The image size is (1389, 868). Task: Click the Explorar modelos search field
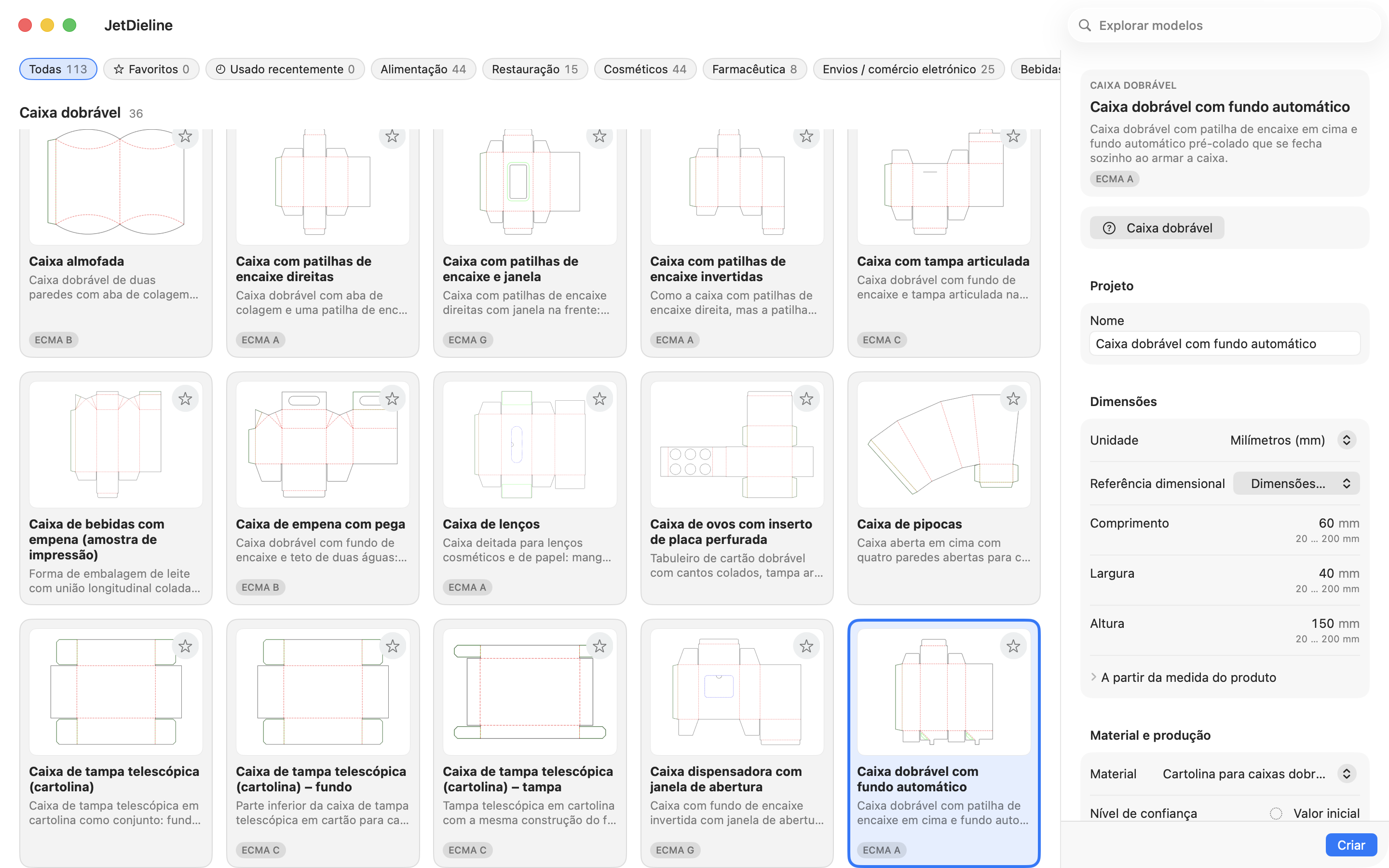coord(1224,25)
